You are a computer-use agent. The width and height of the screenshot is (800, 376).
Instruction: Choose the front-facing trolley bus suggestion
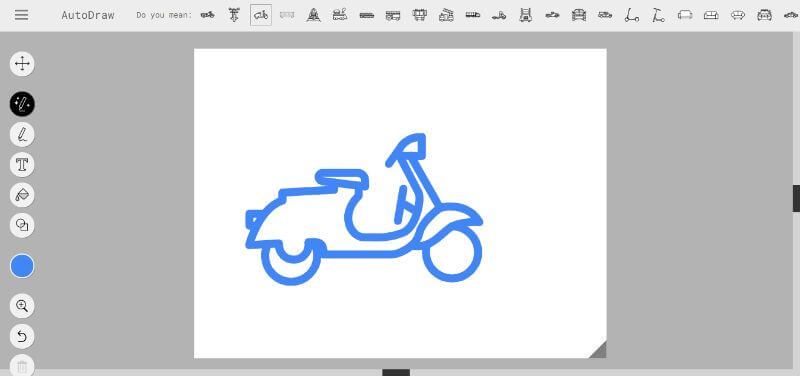pos(419,15)
